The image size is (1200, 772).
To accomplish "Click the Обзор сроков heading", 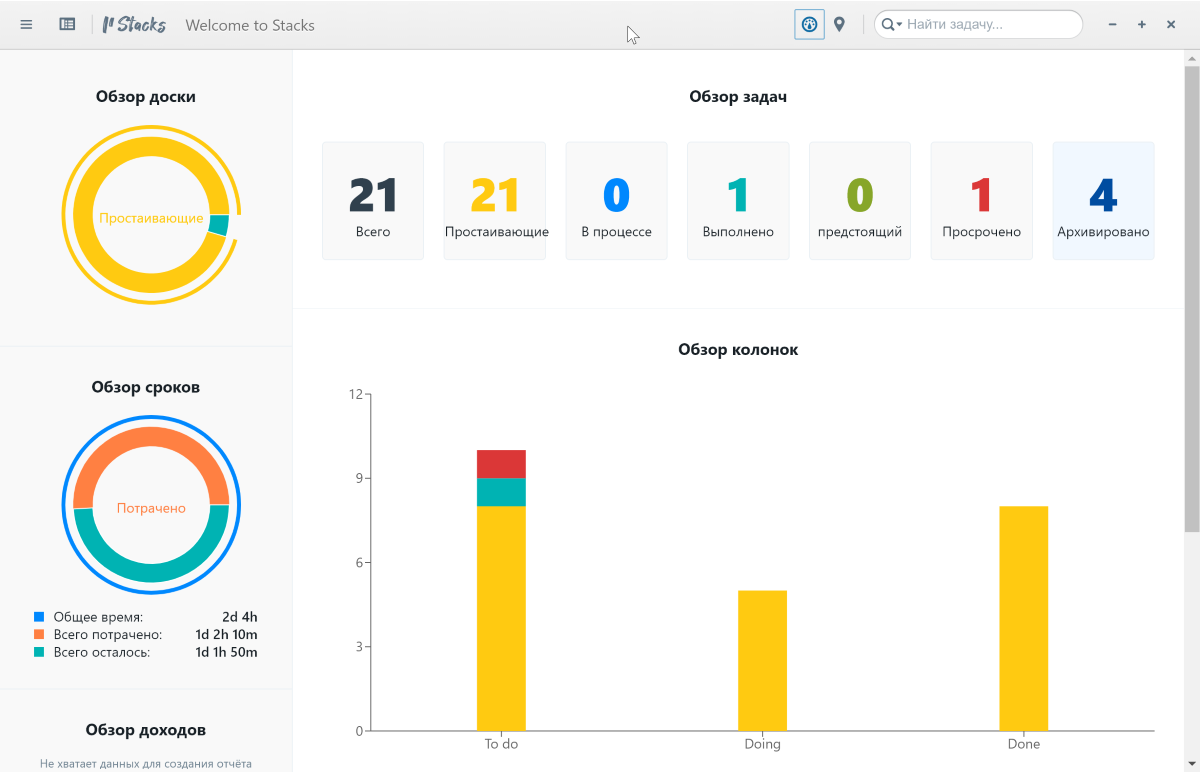I will pos(146,387).
